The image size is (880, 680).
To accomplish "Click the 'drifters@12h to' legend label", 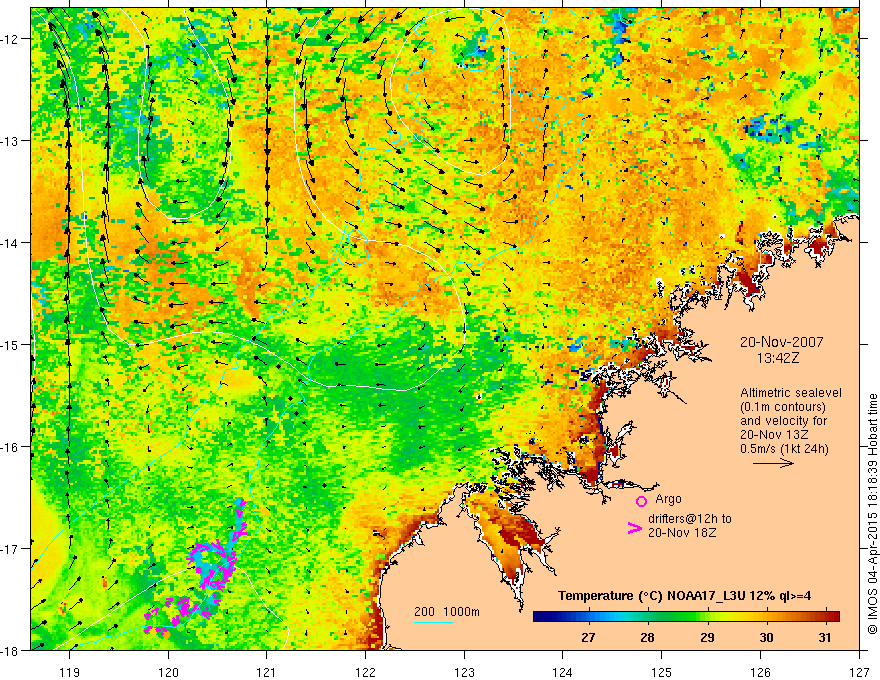I will coord(690,519).
